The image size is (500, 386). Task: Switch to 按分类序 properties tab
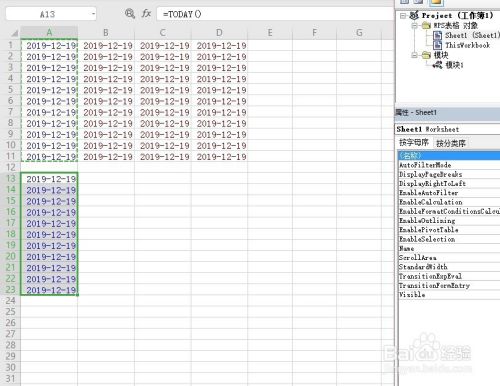coord(451,143)
